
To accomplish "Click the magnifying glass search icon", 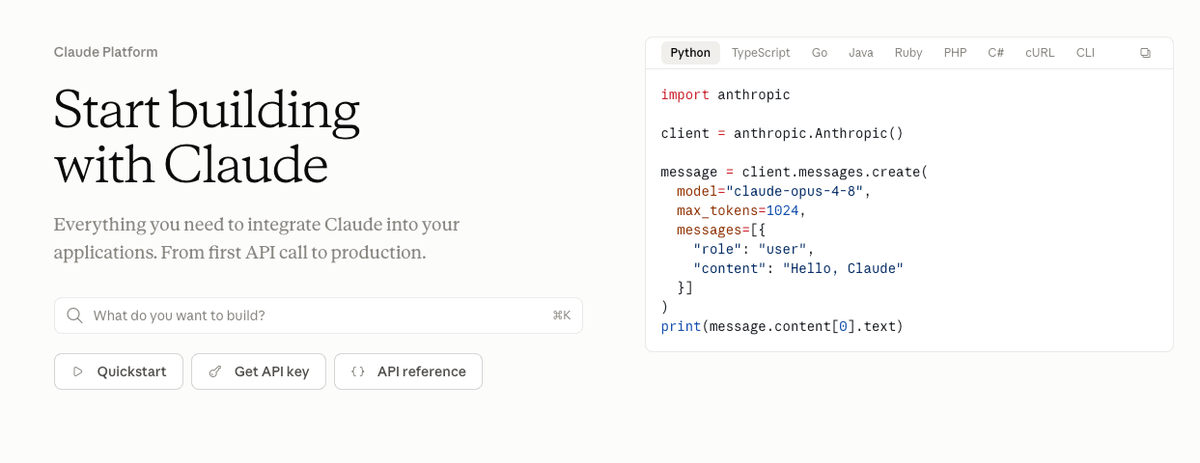I will pos(75,315).
